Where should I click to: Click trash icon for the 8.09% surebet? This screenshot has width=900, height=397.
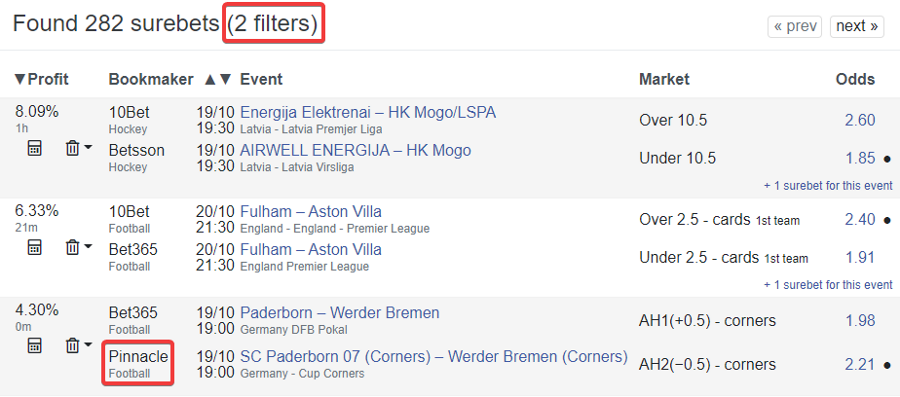pyautogui.click(x=72, y=149)
